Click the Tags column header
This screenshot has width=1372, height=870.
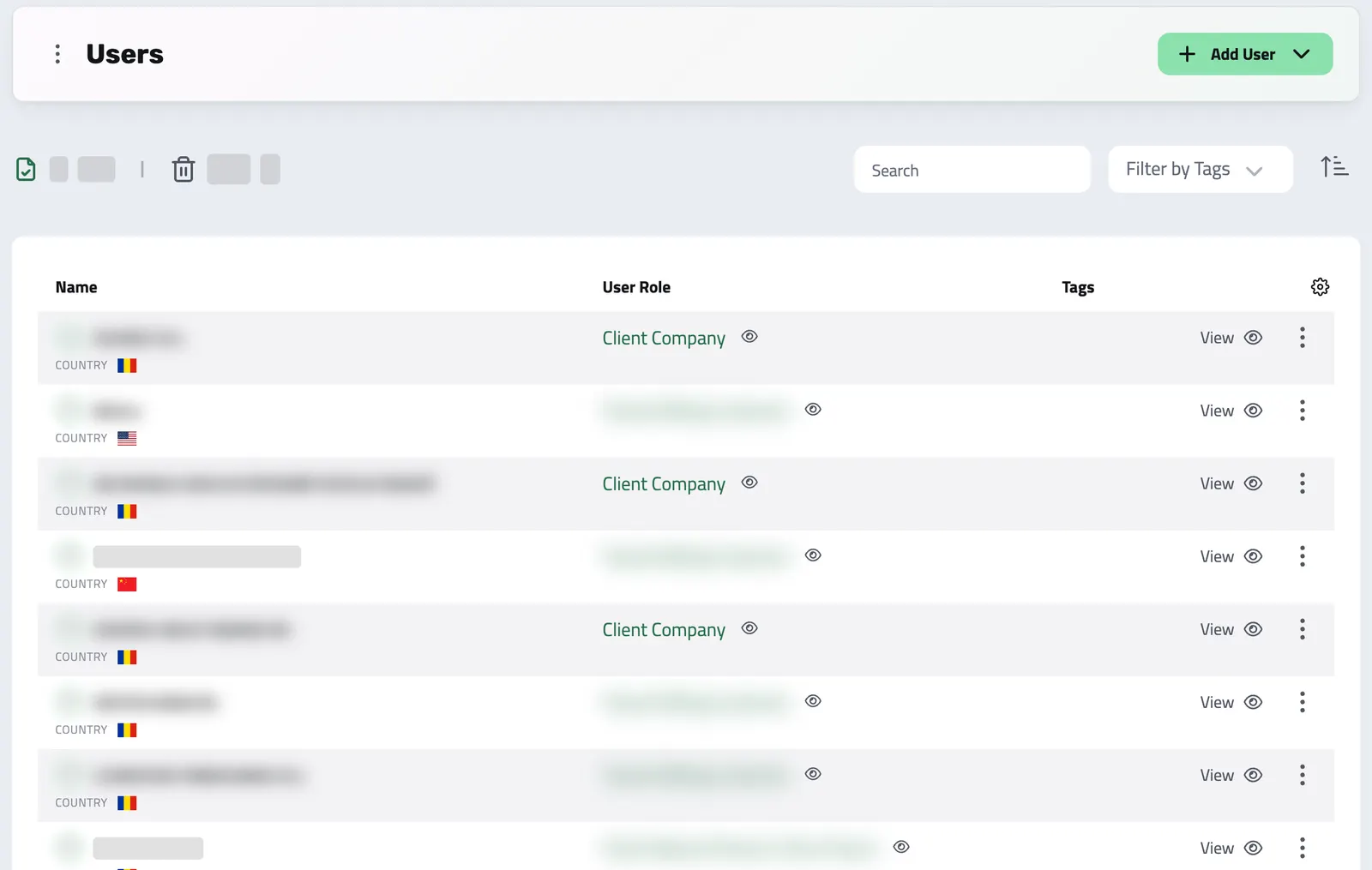pyautogui.click(x=1078, y=287)
